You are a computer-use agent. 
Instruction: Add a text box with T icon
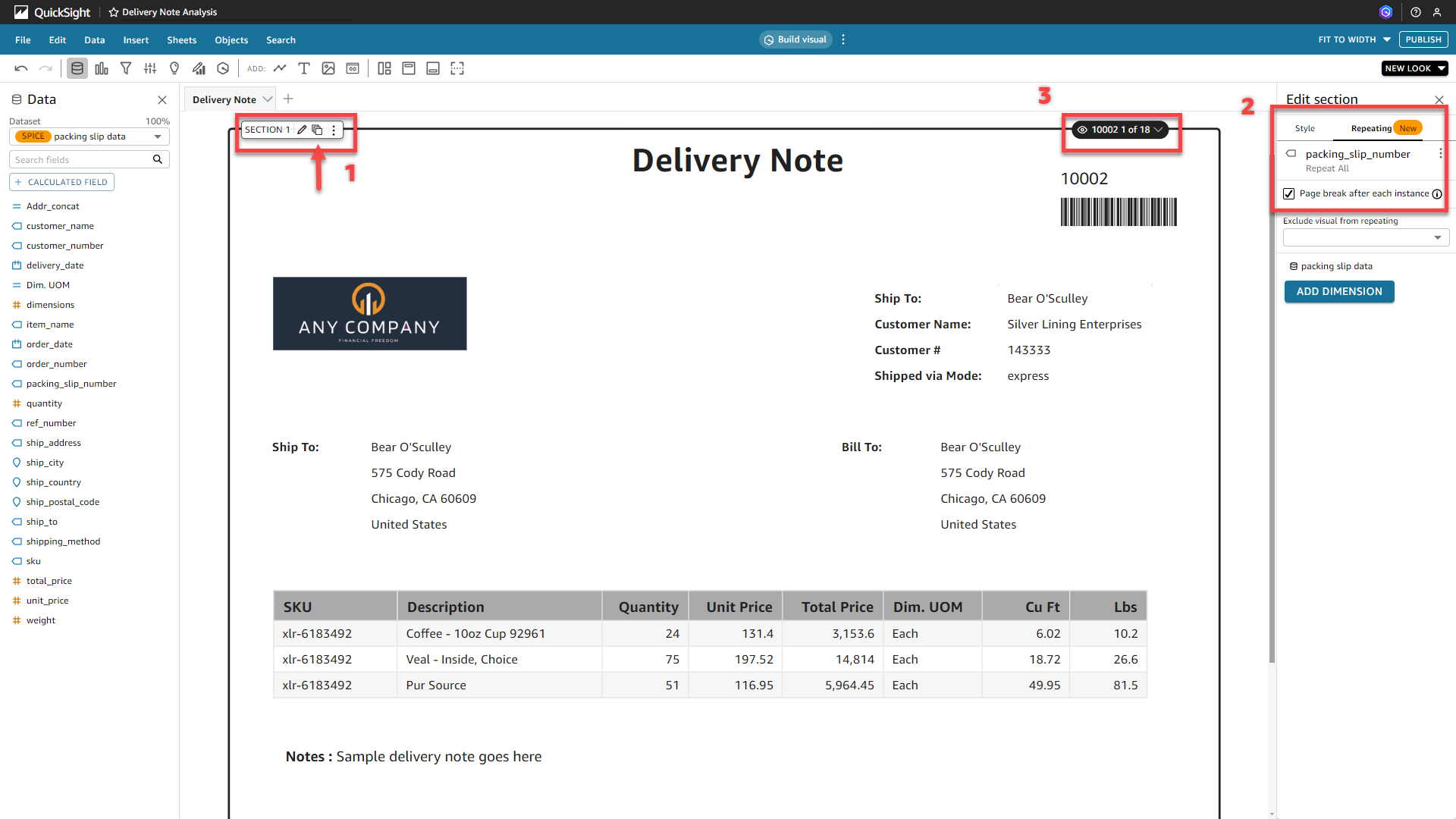click(x=304, y=68)
